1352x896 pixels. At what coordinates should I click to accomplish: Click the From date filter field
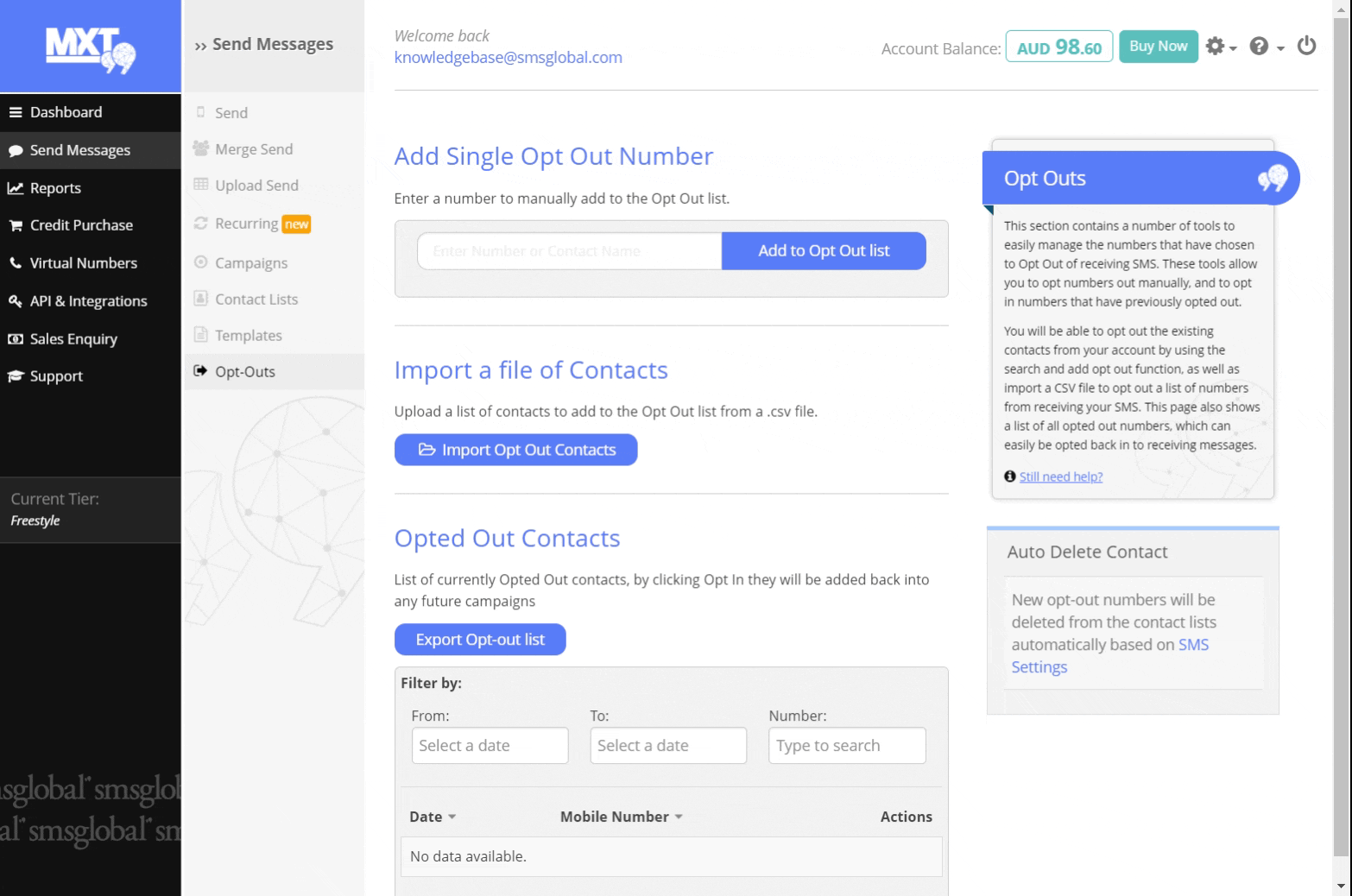point(490,746)
